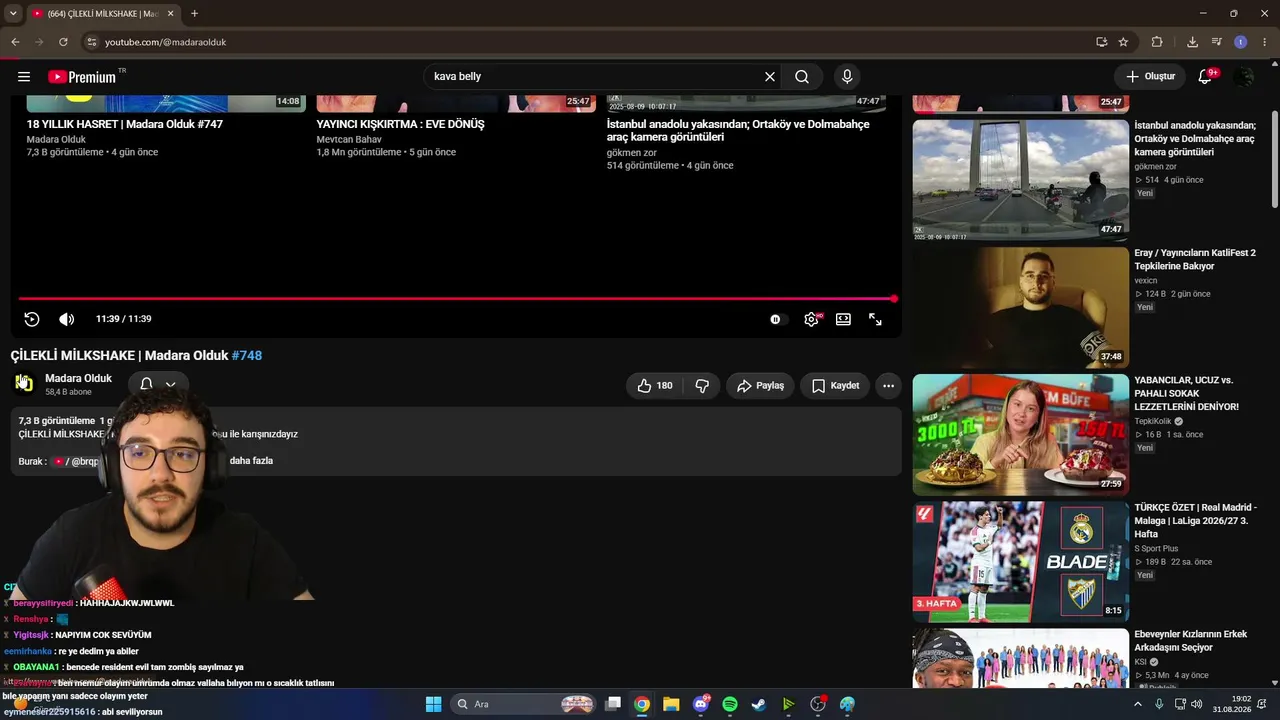The image size is (1280, 720).
Task: Open endscreen video YAYINCI KIŞKIRTMA
Action: click(x=400, y=124)
